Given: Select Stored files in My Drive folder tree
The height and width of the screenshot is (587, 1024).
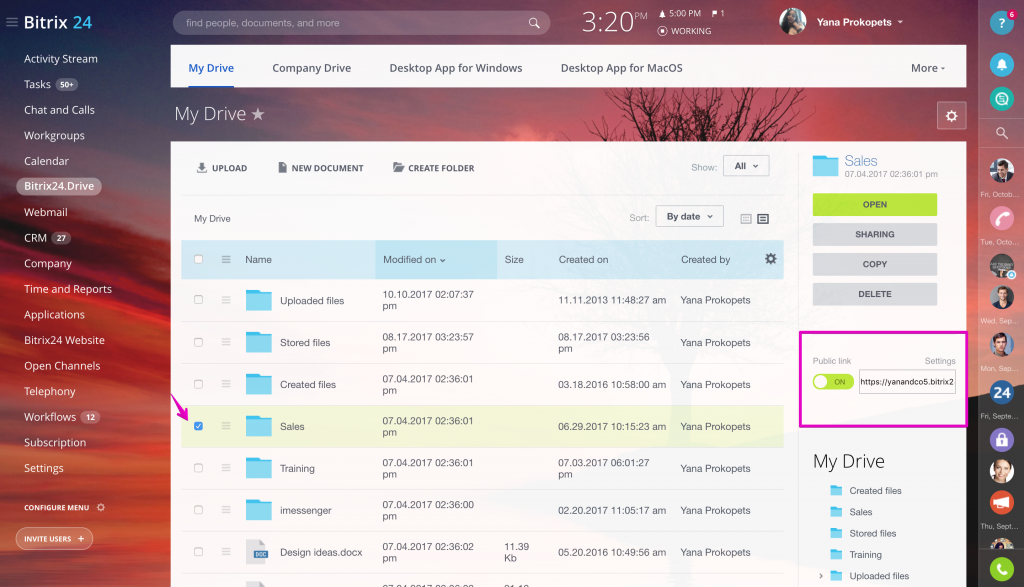Looking at the screenshot, I should [872, 533].
